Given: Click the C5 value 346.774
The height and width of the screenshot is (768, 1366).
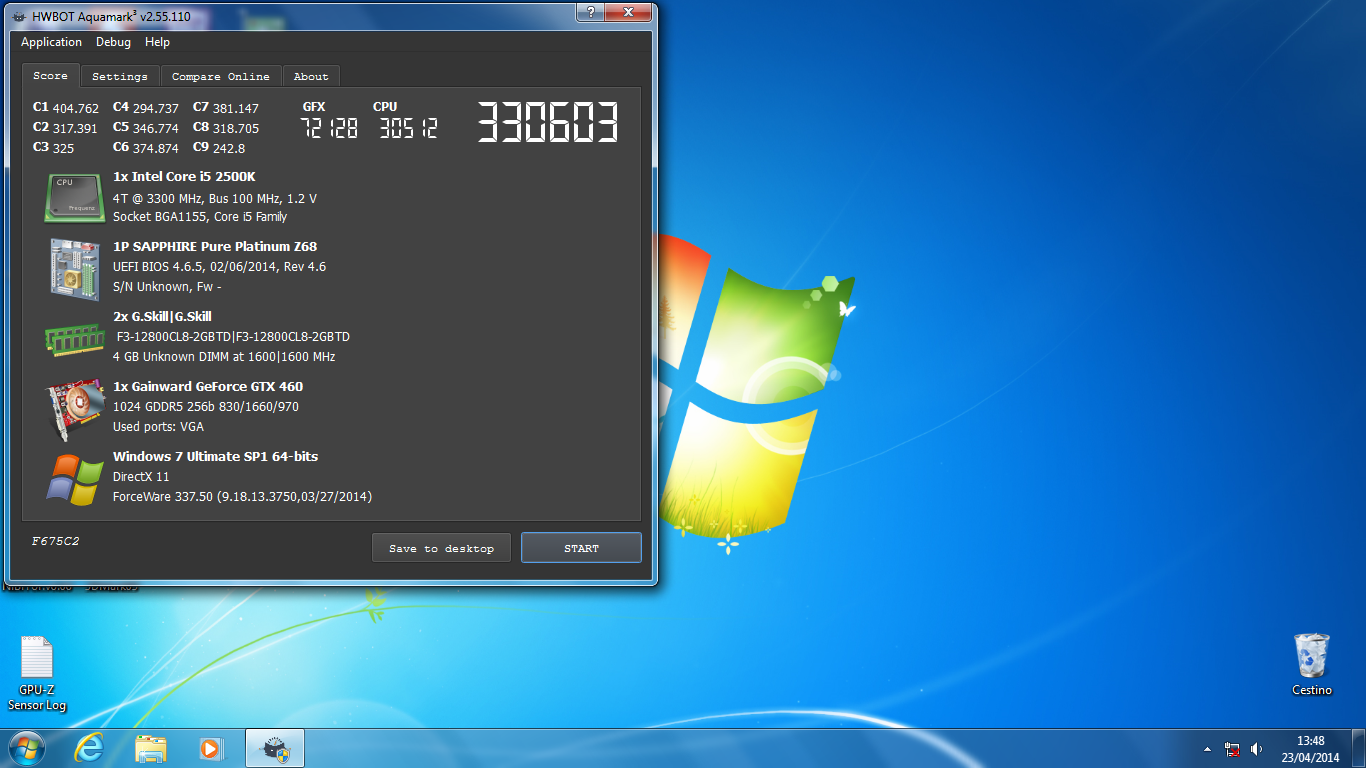Looking at the screenshot, I should pos(155,128).
